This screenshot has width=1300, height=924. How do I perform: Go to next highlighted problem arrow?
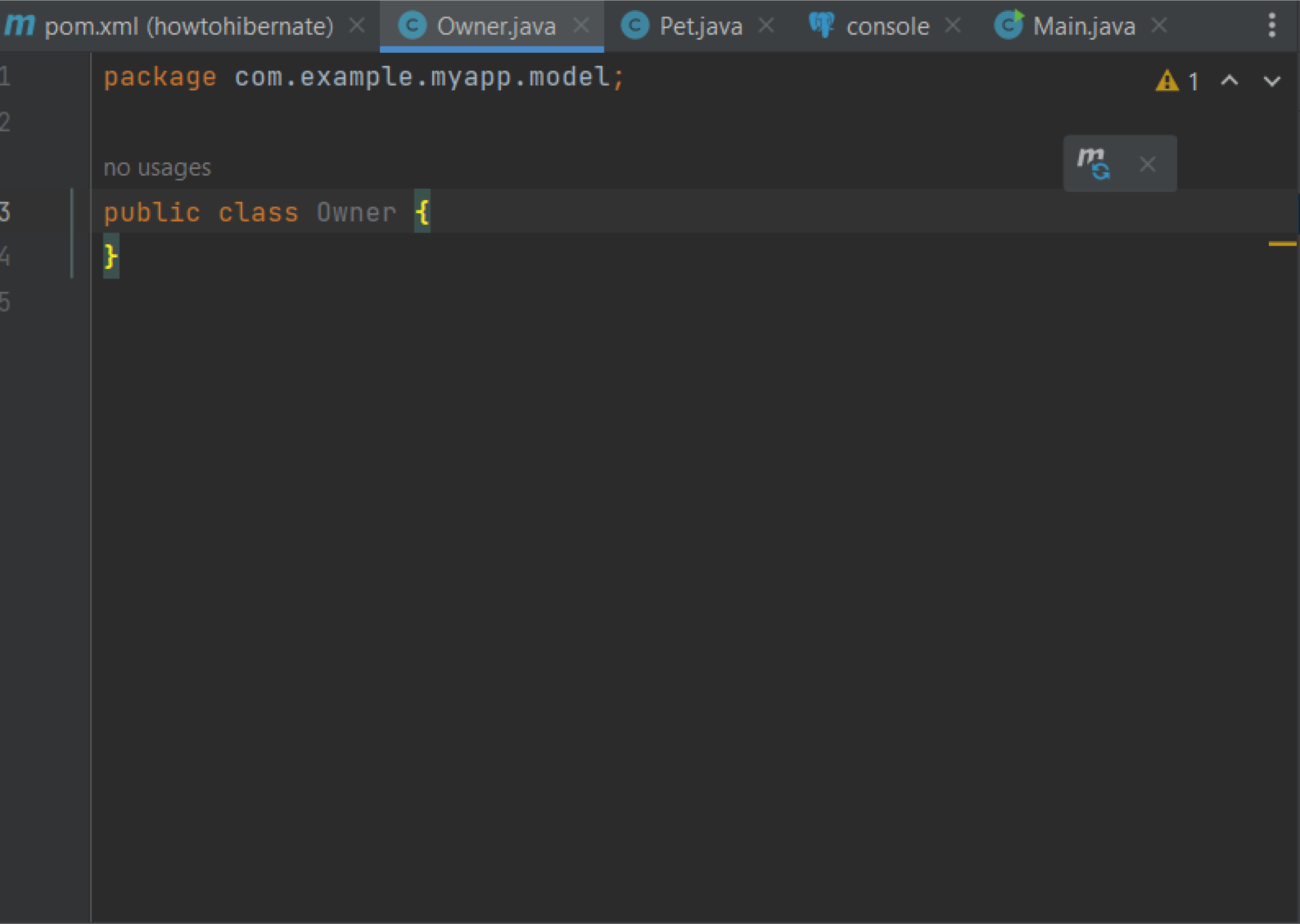point(1272,81)
